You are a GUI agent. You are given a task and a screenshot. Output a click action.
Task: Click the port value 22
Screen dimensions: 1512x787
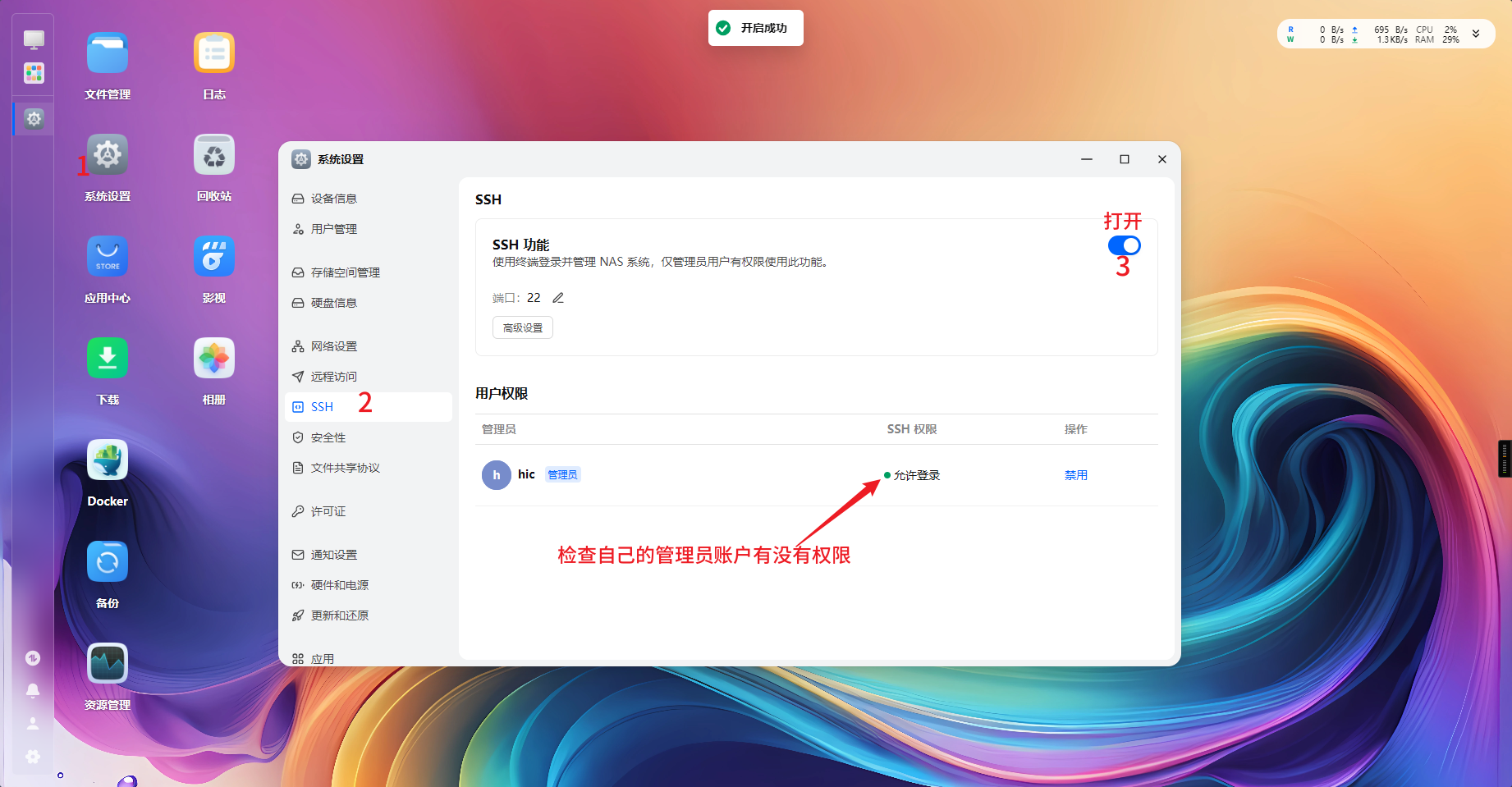(534, 298)
